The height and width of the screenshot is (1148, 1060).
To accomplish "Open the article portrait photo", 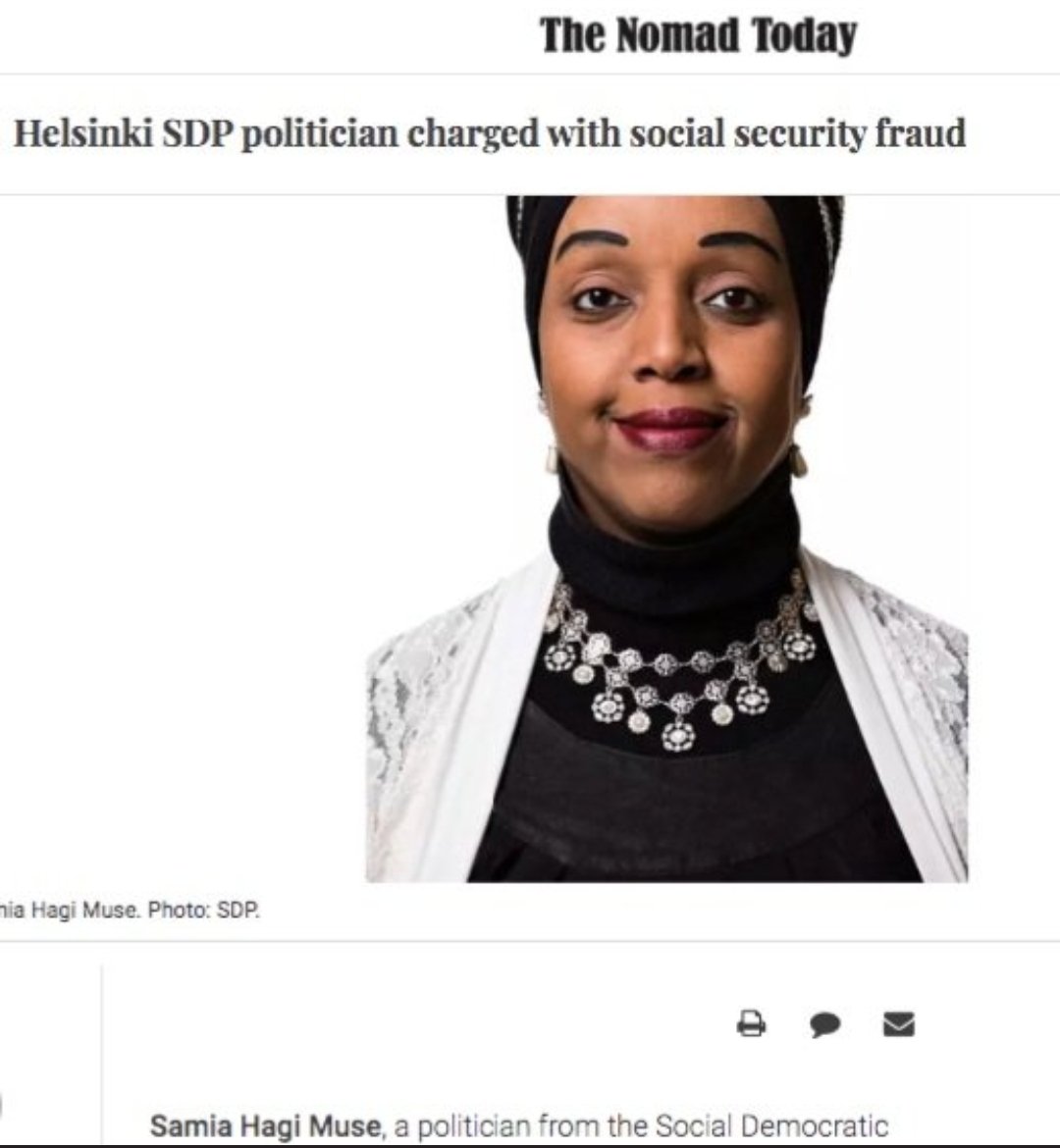I will [666, 539].
